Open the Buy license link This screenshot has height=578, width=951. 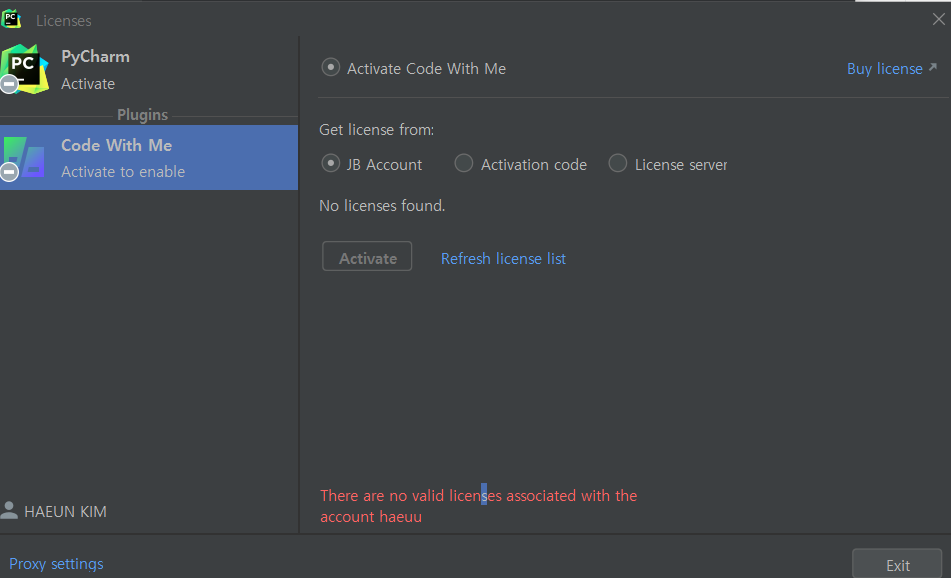[884, 69]
